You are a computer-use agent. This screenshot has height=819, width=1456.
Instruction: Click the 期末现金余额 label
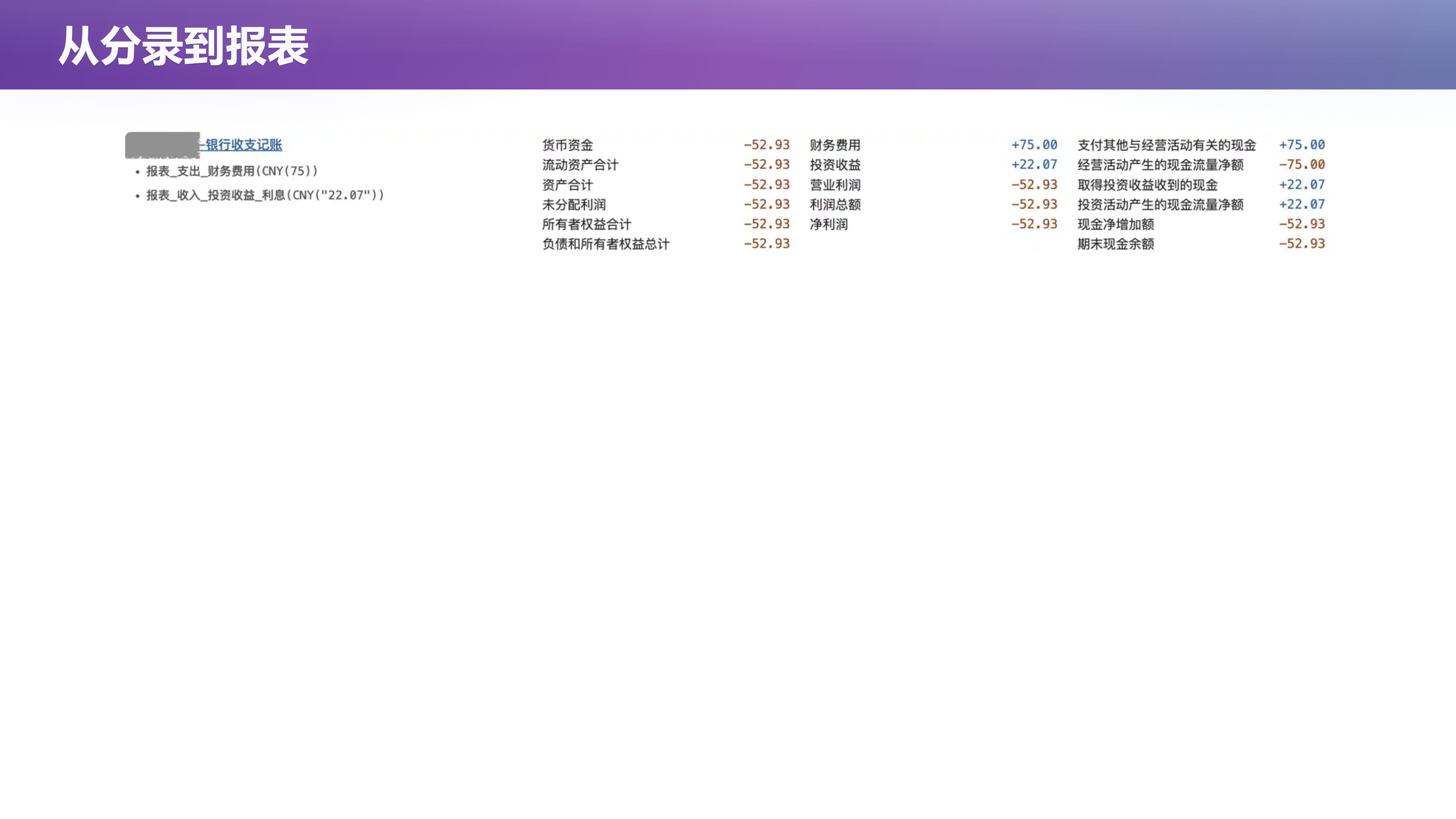click(1116, 244)
